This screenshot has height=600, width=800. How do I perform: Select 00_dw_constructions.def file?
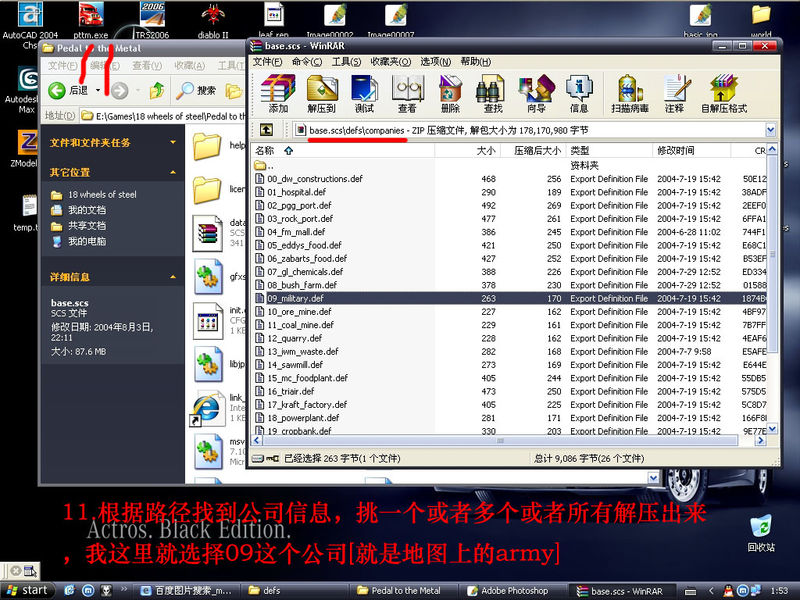314,179
